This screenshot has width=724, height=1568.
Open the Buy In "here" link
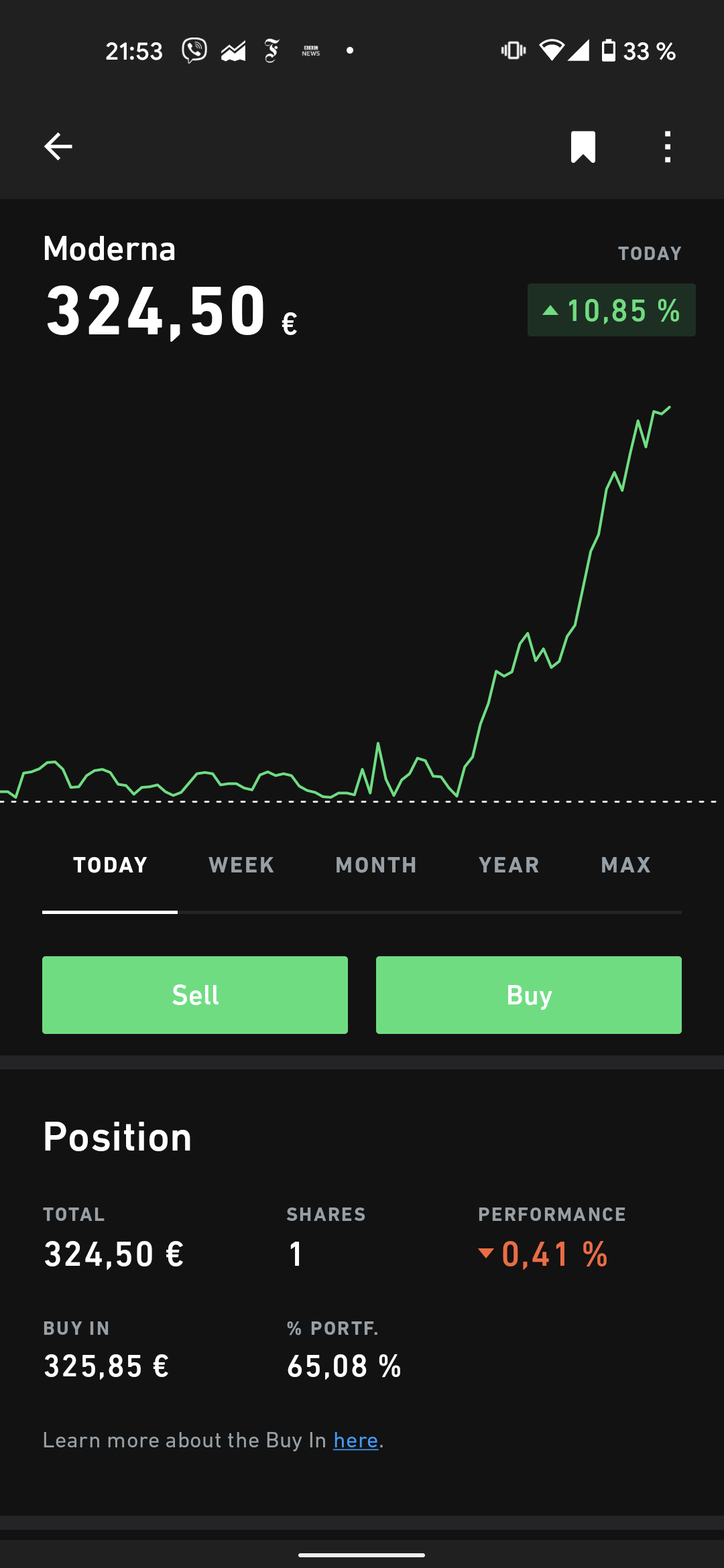pyautogui.click(x=356, y=1440)
